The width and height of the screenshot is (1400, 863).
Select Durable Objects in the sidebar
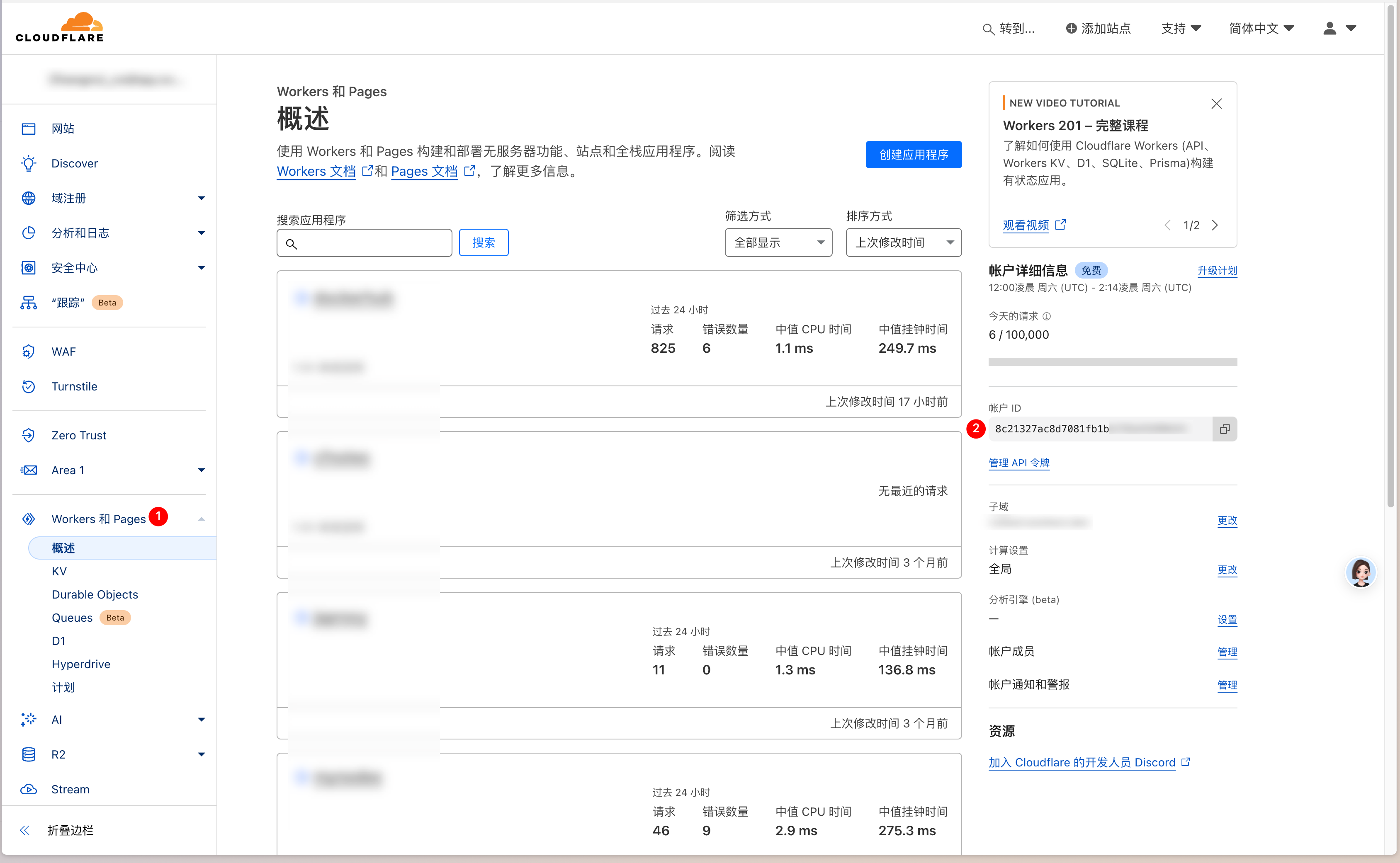pos(95,595)
